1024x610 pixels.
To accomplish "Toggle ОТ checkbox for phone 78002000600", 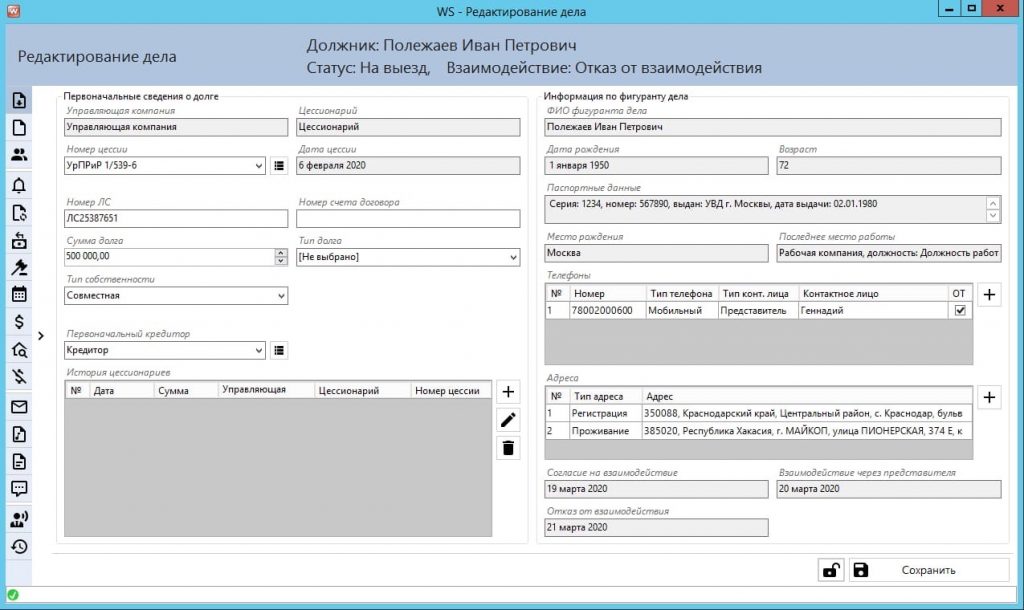I will 959,311.
